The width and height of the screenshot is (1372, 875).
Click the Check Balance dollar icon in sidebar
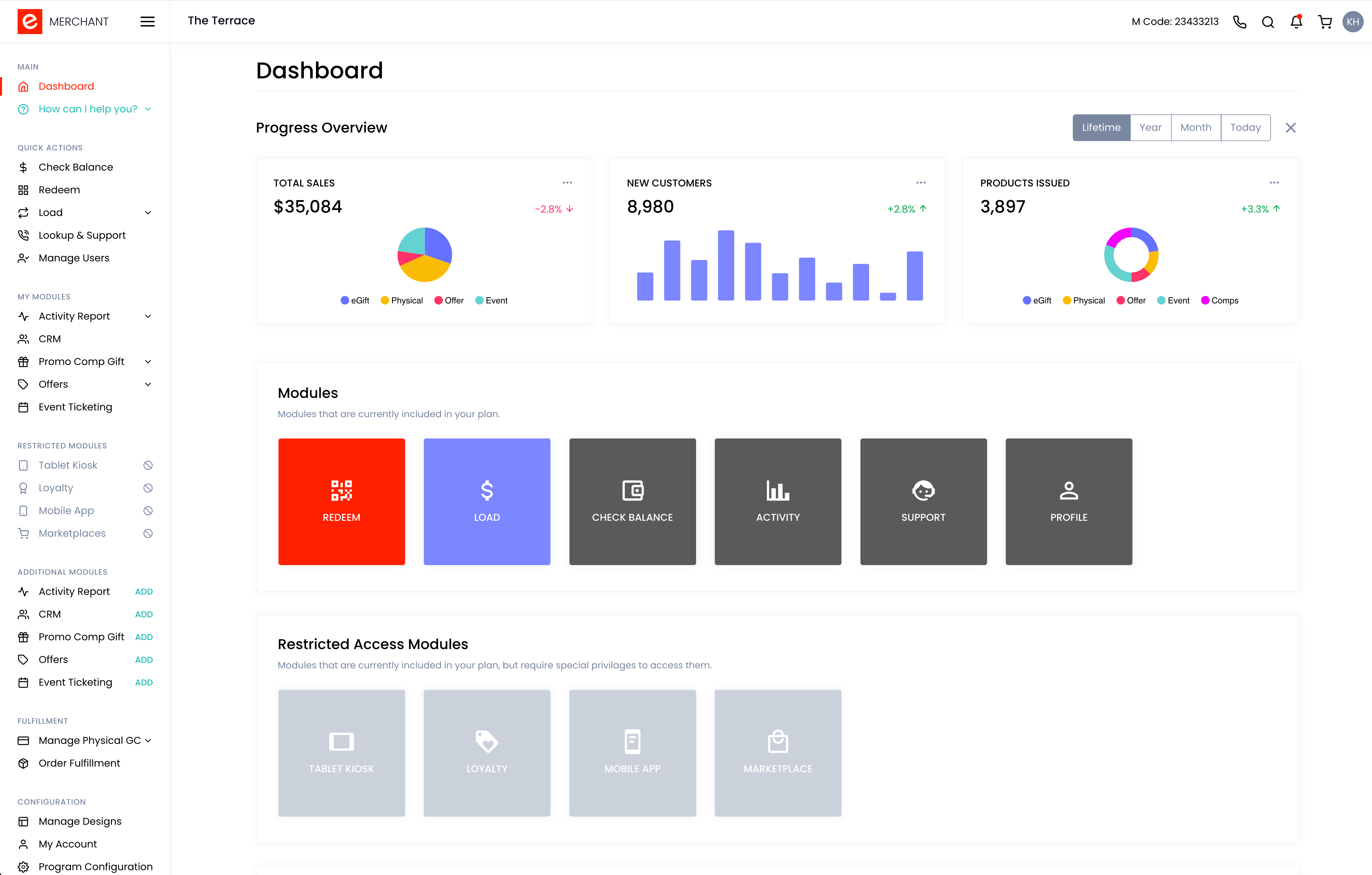pyautogui.click(x=23, y=167)
